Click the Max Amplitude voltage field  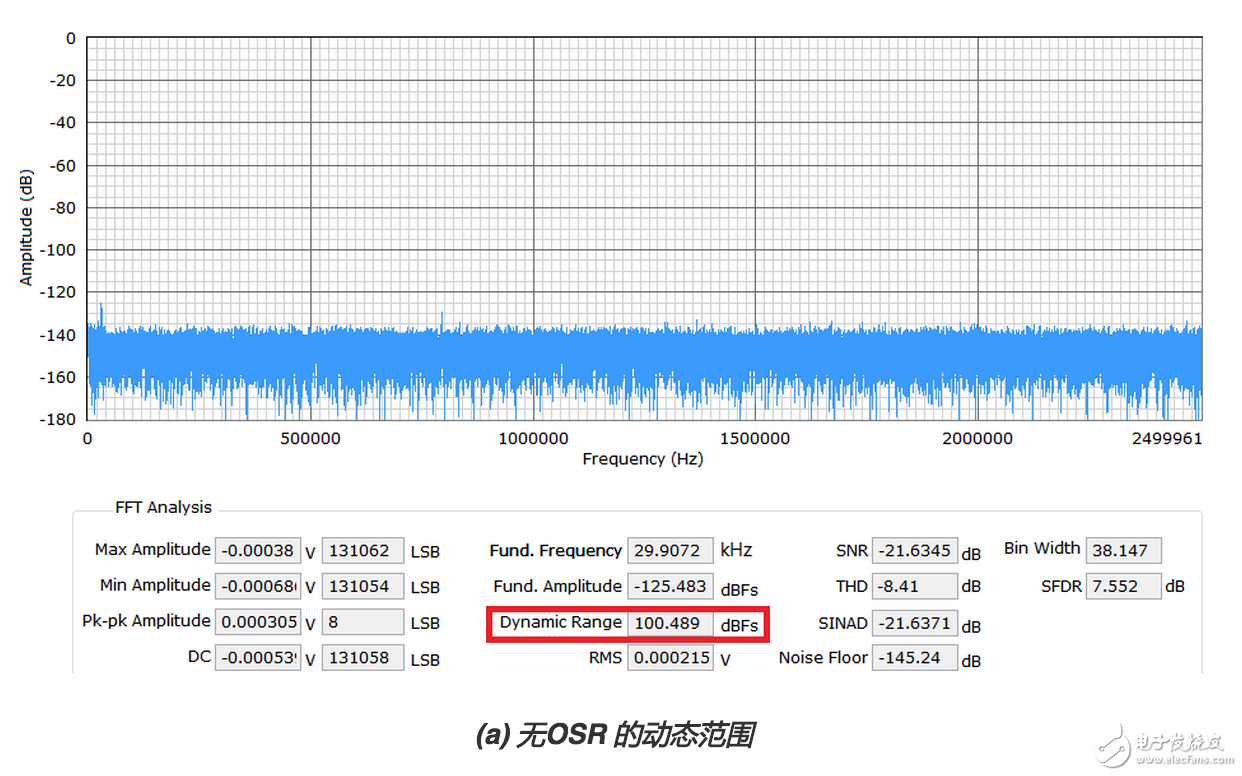258,551
